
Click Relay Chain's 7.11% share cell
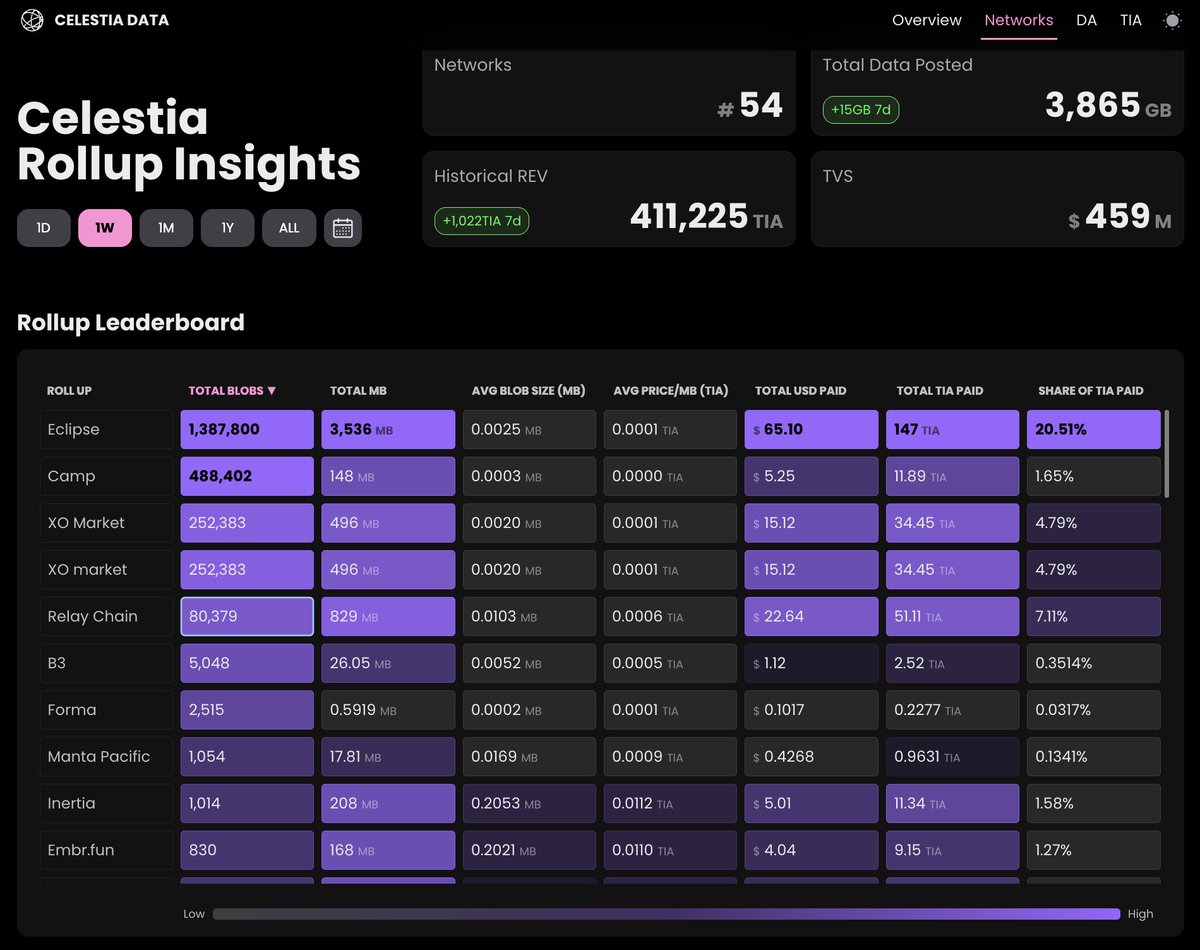coord(1094,616)
